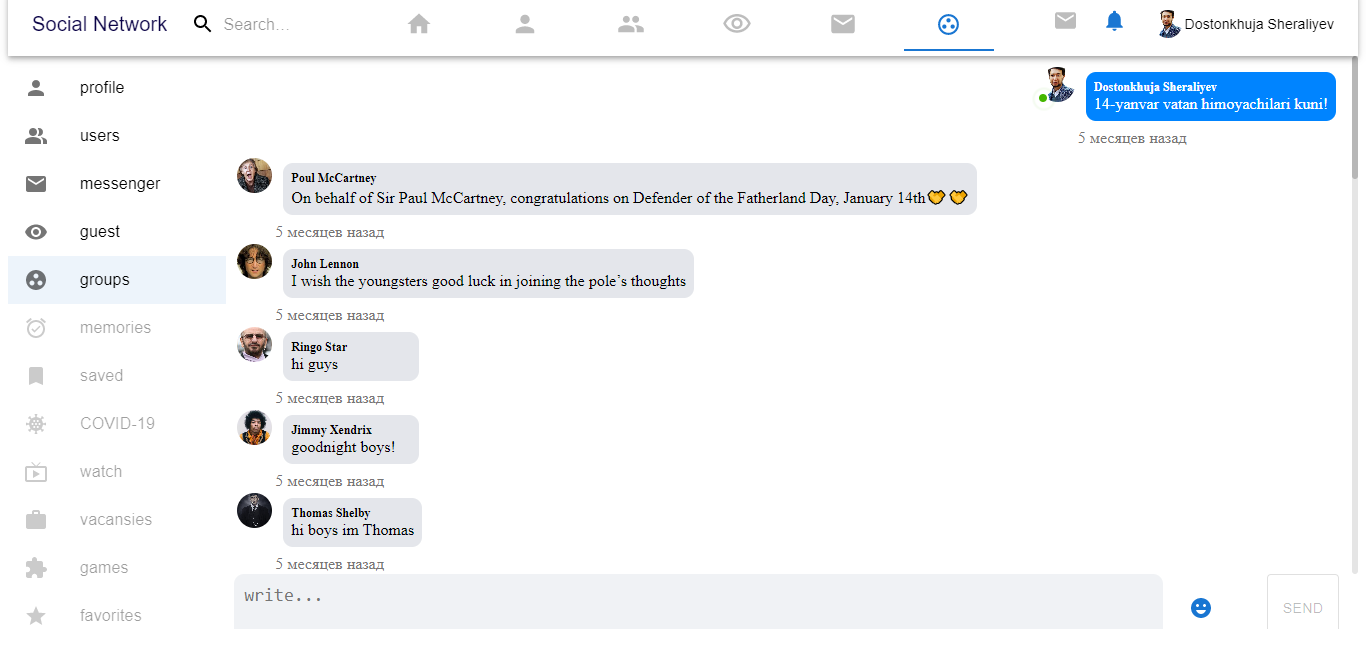Open the profile menu item

(117, 88)
